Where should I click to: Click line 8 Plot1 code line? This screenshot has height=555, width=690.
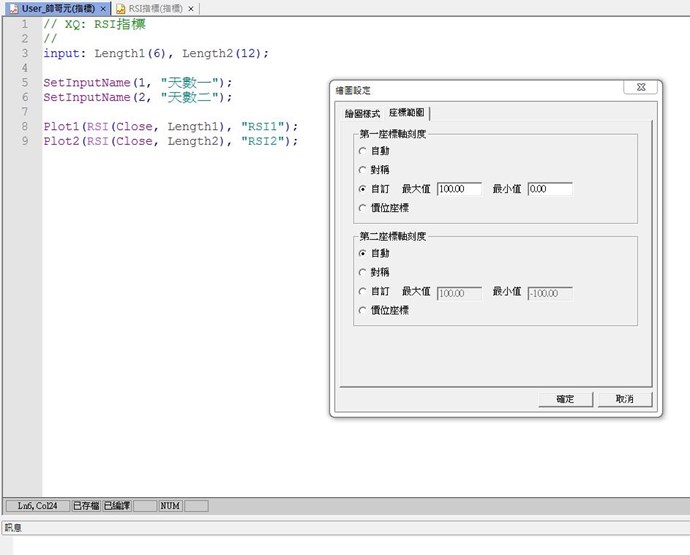click(x=170, y=126)
